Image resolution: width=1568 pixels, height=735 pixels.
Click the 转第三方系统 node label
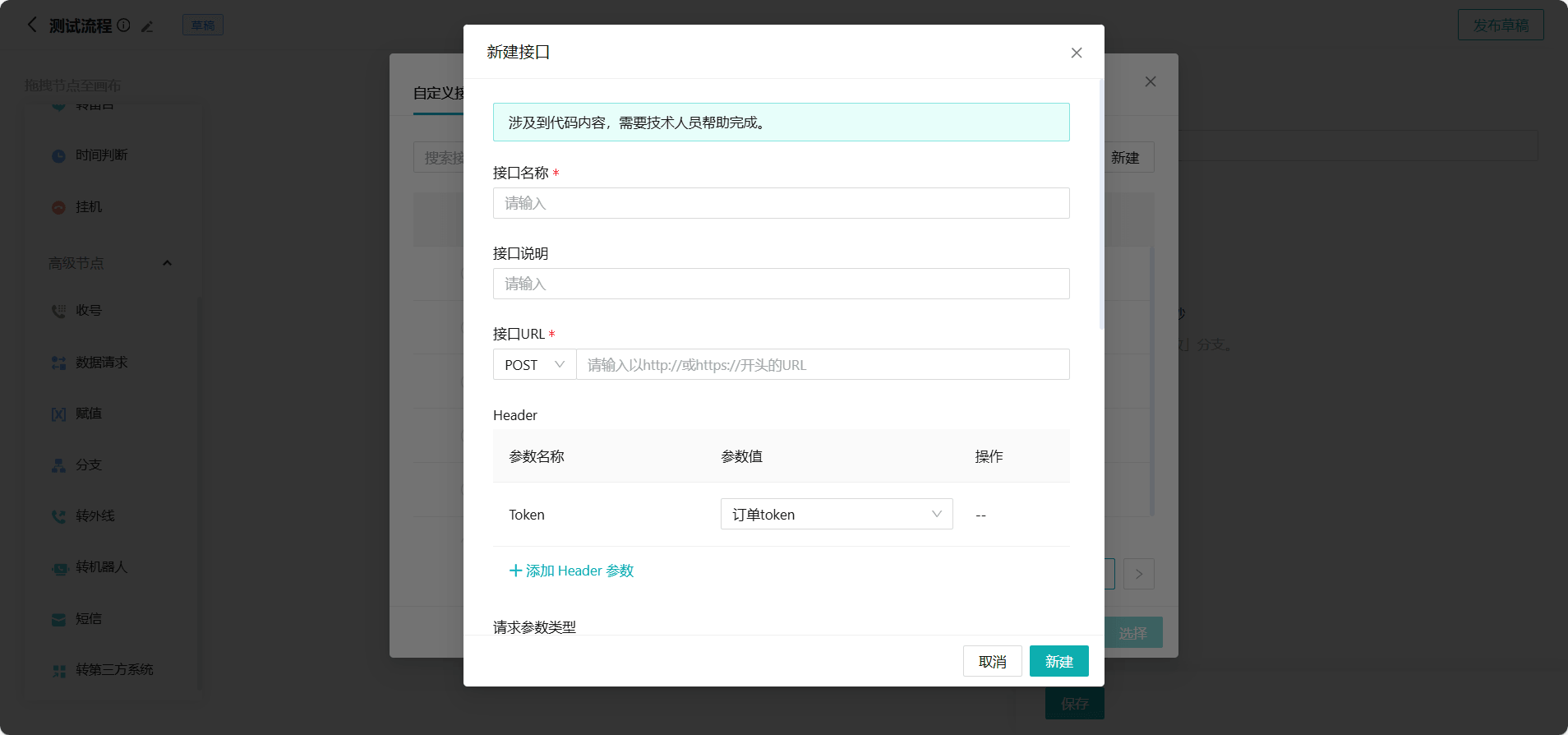pyautogui.click(x=115, y=669)
